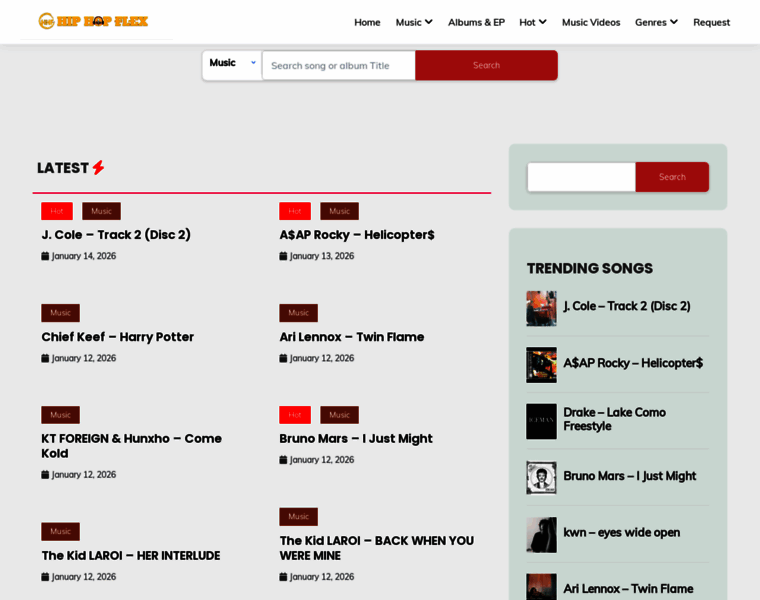760x600 pixels.
Task: Open KT FOREIGN & Hunxho – Come Kold post
Action: click(131, 446)
